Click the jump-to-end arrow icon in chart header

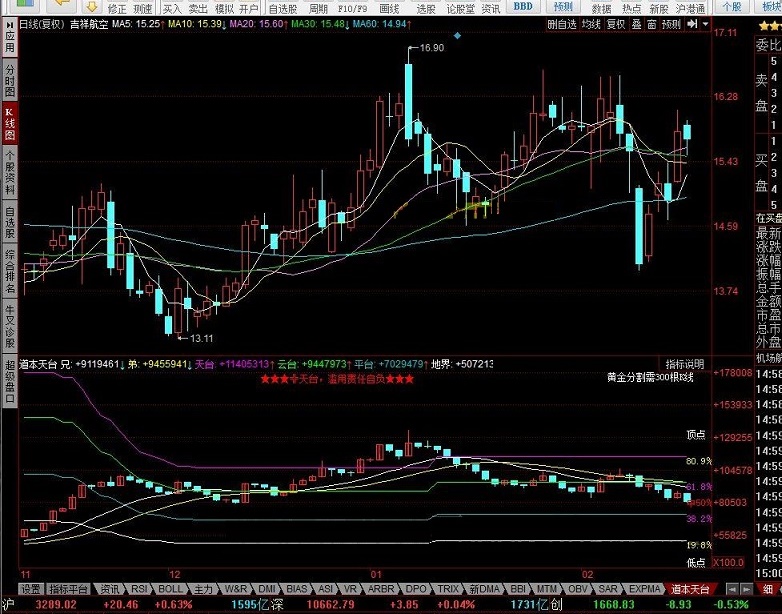click(692, 24)
